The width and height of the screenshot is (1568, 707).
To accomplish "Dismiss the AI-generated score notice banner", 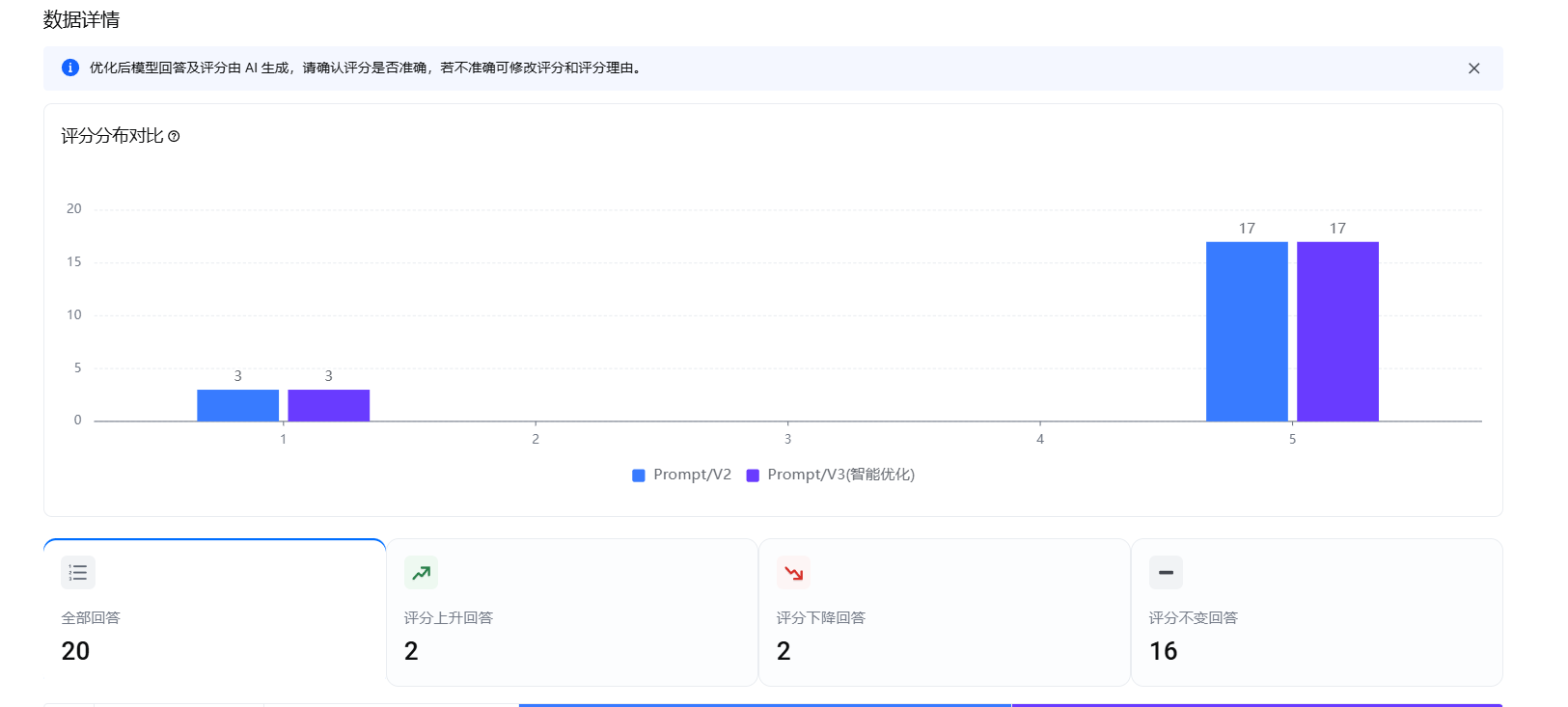I will pos(1473,68).
